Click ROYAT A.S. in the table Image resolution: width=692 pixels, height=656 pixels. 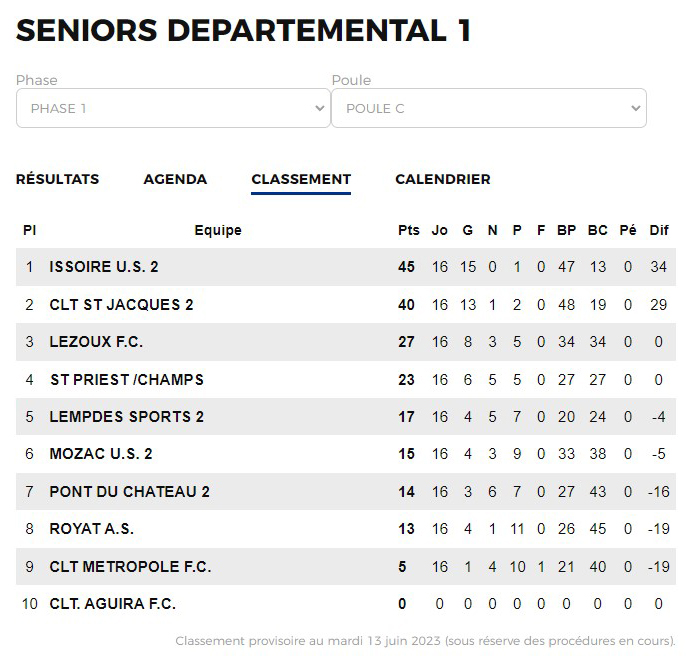91,529
